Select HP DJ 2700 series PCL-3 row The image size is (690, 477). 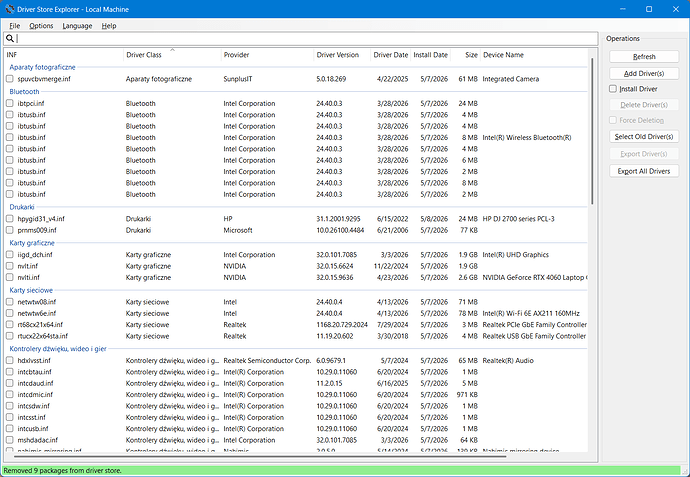tap(518, 219)
